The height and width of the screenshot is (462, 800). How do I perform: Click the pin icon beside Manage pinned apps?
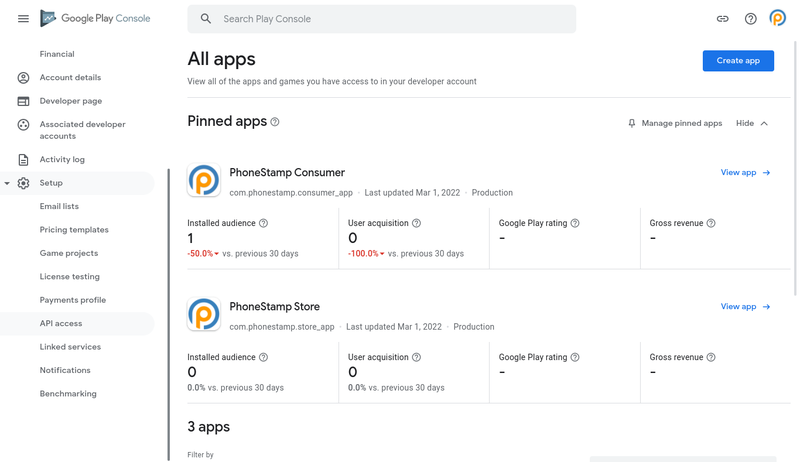pyautogui.click(x=632, y=123)
